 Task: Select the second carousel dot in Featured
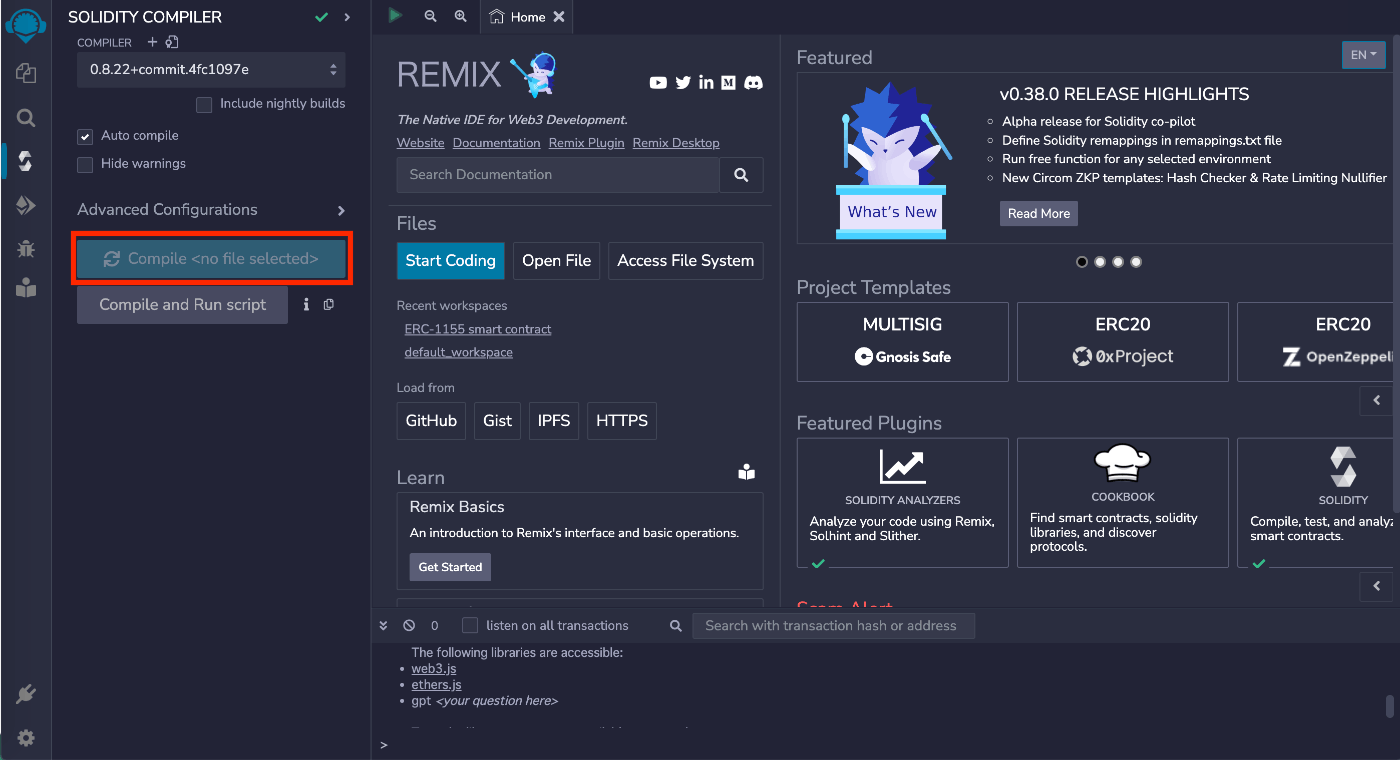[x=1100, y=262]
